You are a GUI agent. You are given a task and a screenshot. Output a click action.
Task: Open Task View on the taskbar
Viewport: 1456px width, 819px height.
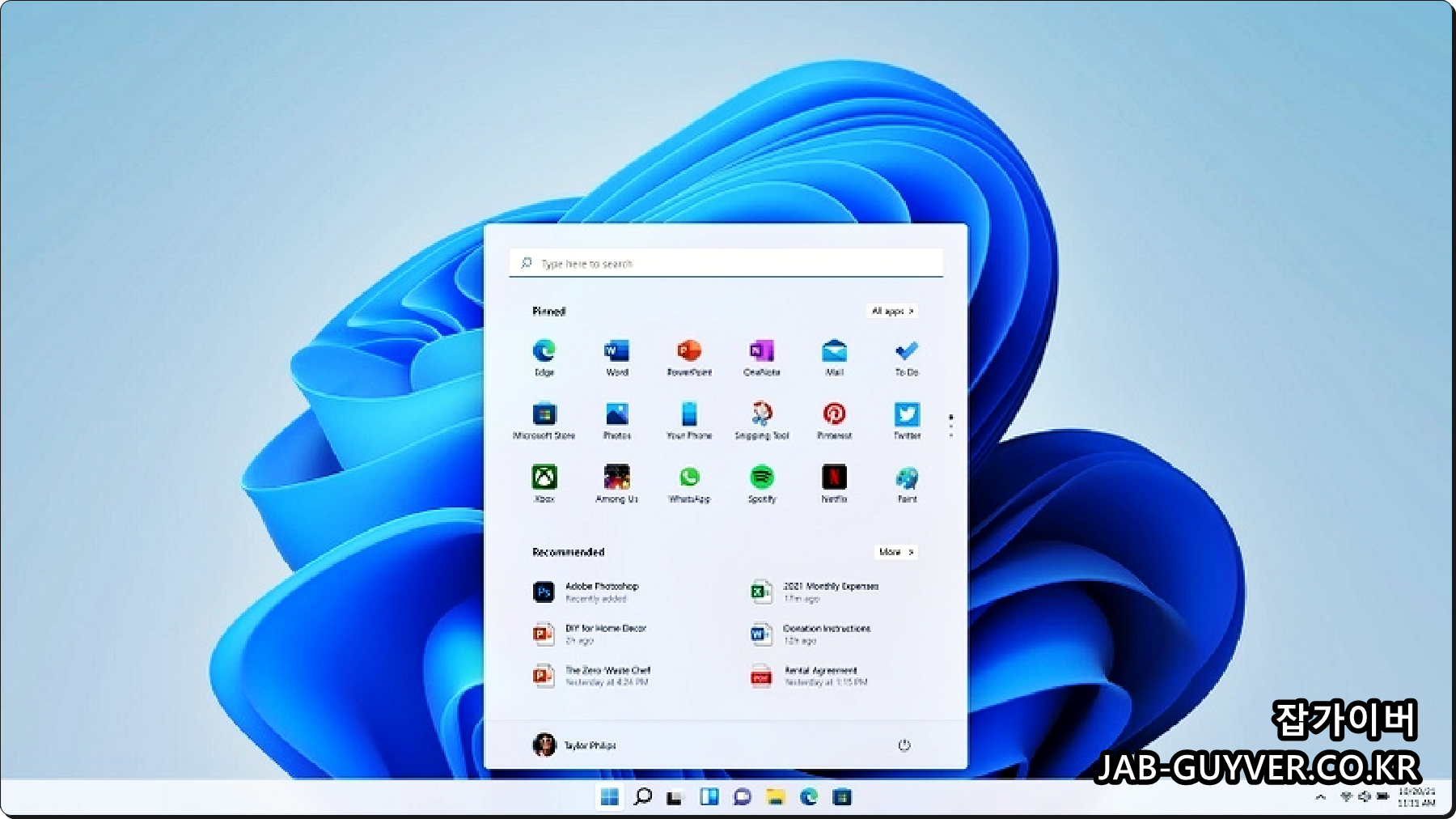tap(674, 798)
